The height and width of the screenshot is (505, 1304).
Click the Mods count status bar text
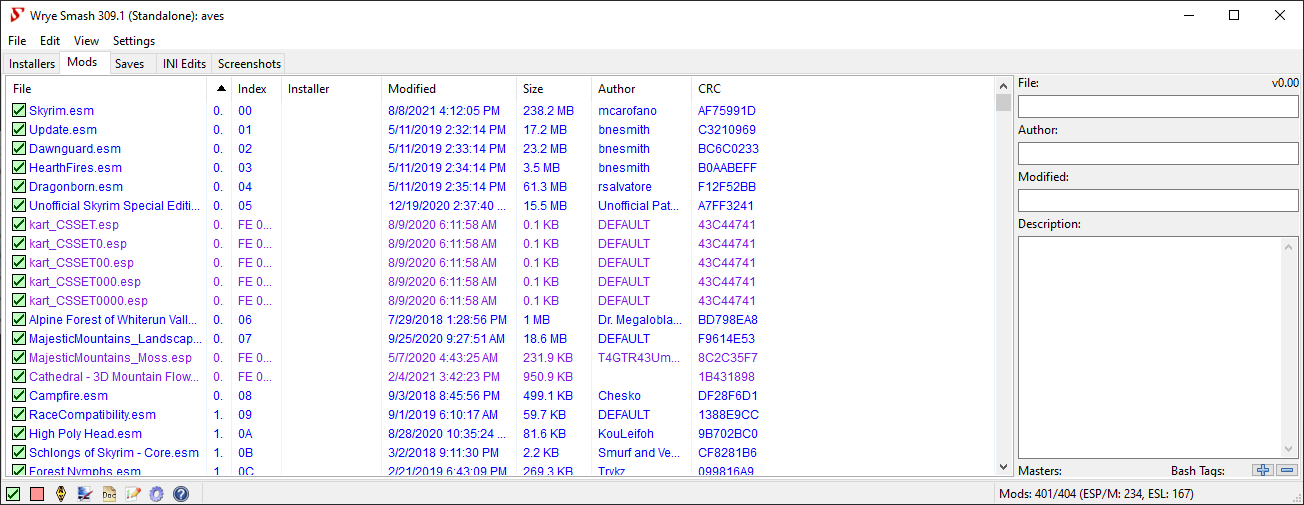pos(1096,494)
